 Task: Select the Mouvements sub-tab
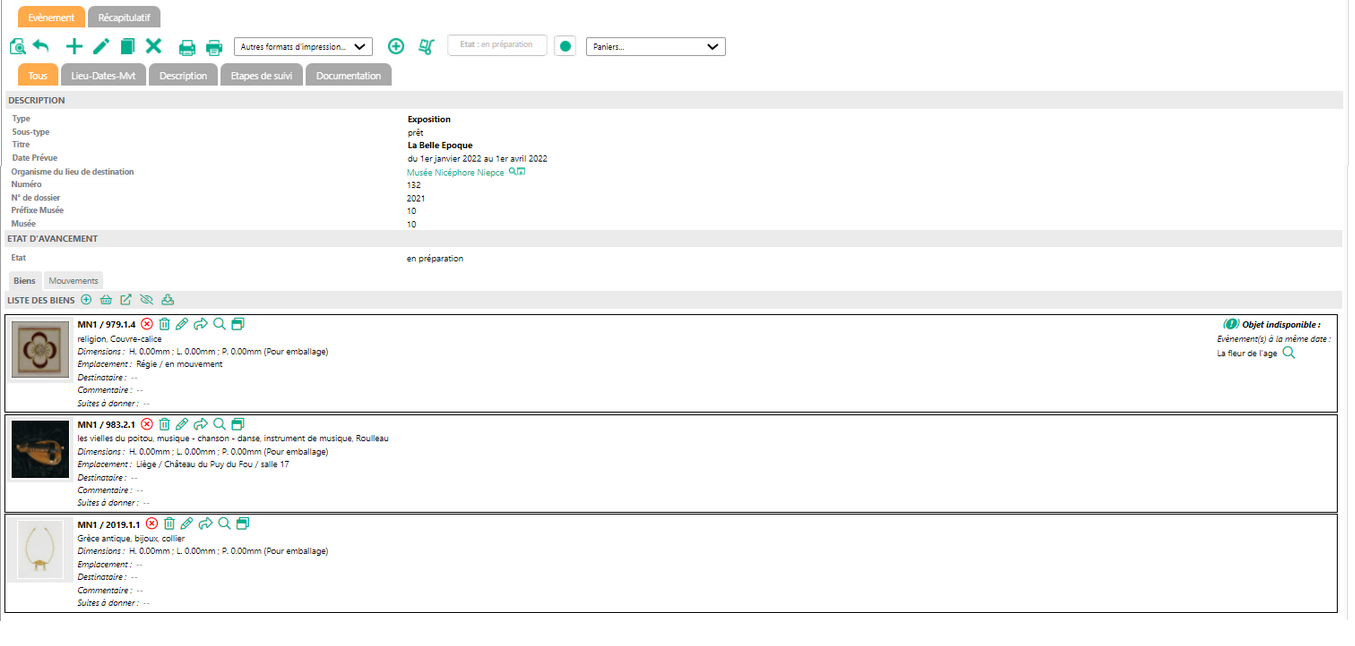tap(73, 281)
